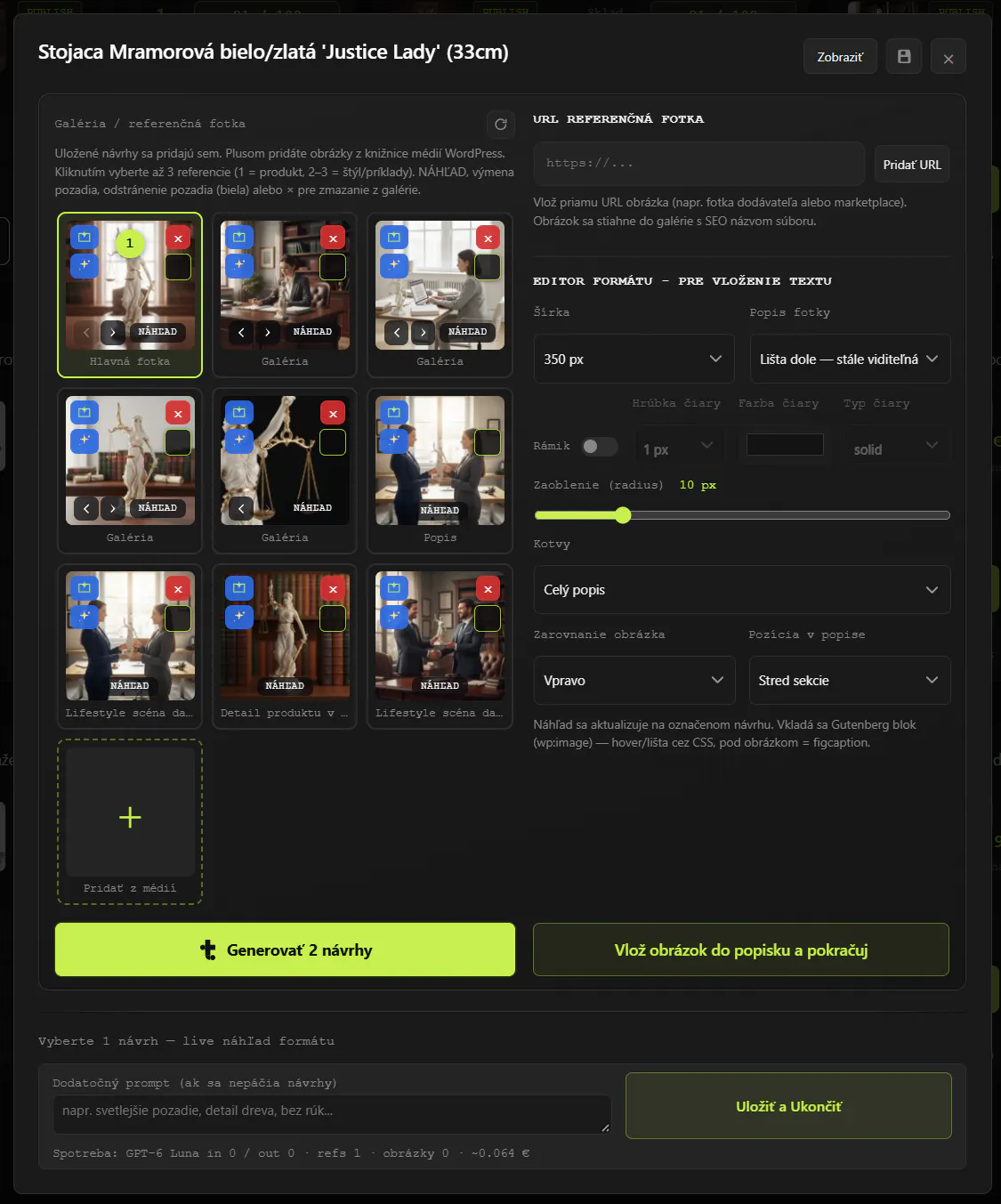This screenshot has height=1204, width=1001.
Task: Click the floppy disk save icon in header
Action: pyautogui.click(x=904, y=56)
